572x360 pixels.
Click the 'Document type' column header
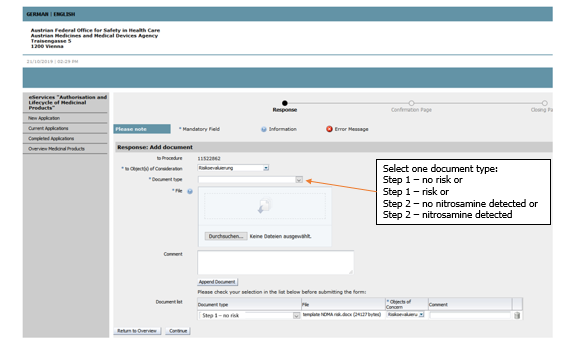click(x=213, y=305)
